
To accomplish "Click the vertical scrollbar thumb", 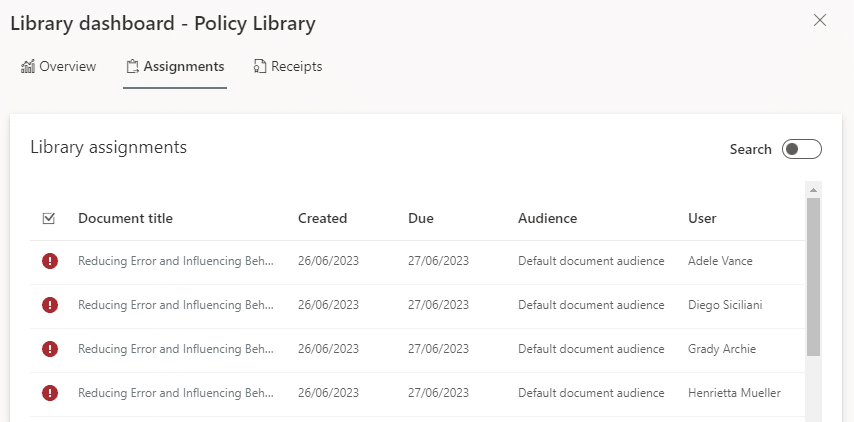I will (813, 276).
